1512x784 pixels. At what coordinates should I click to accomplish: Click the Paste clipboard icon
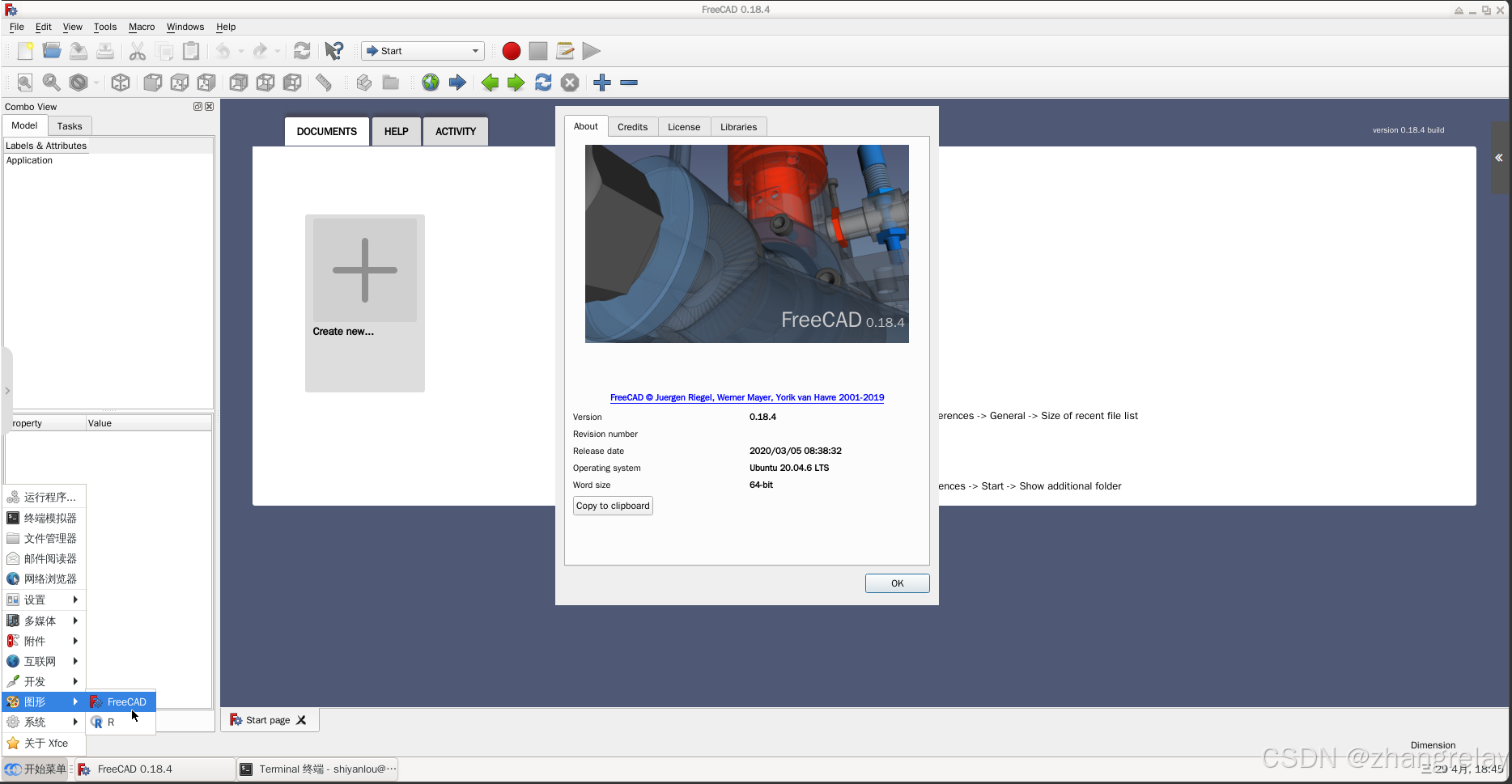coord(191,51)
